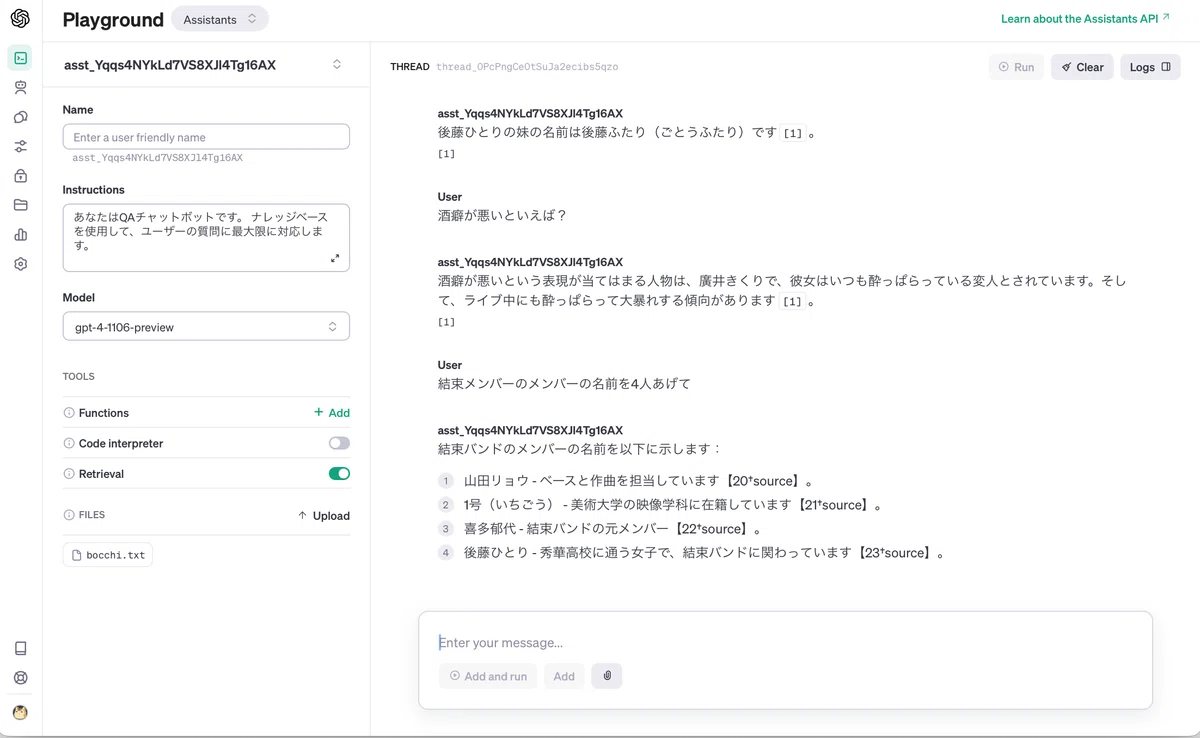Image resolution: width=1200 pixels, height=738 pixels.
Task: Open the bocchi.txt file
Action: click(108, 555)
